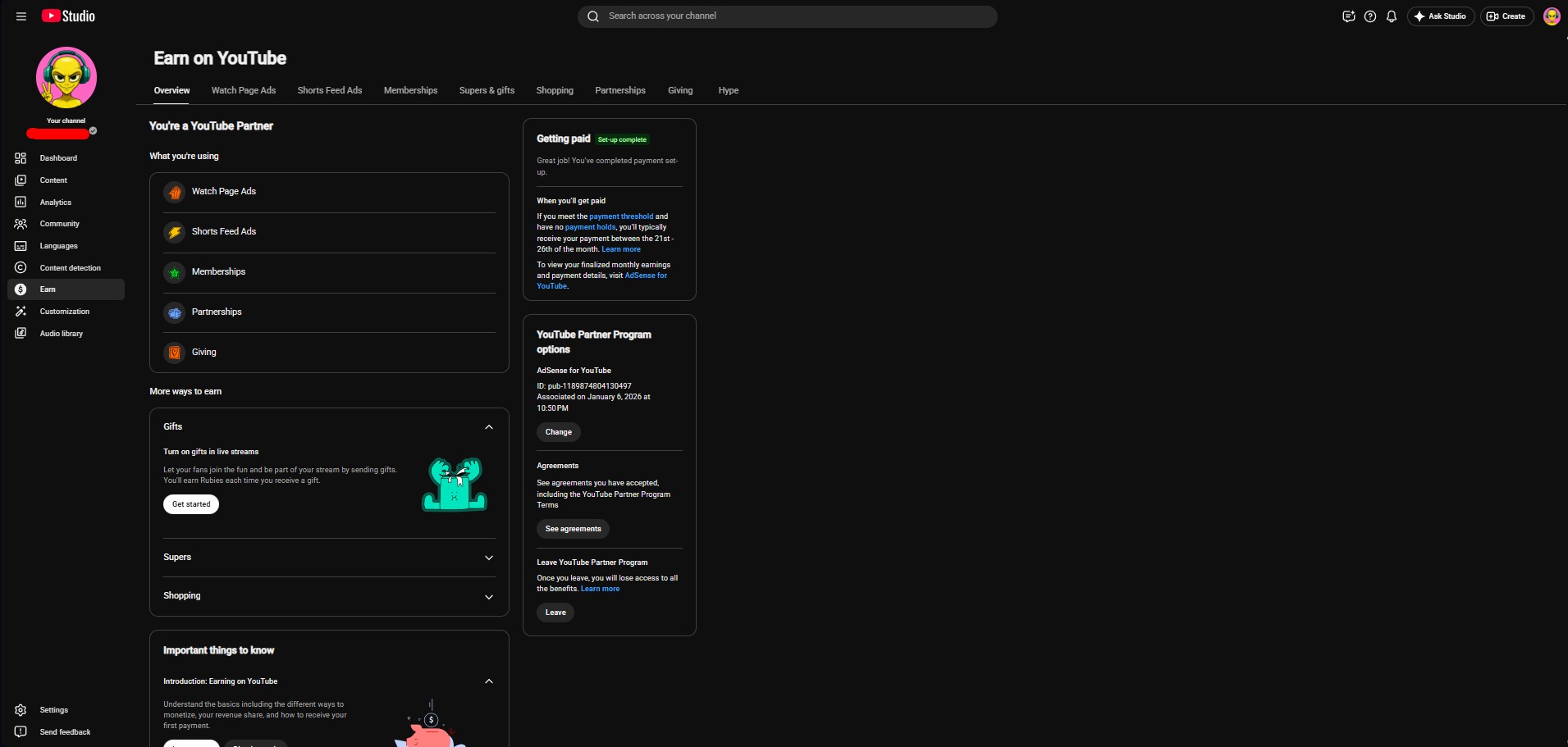Screen dimensions: 1568x747
Task: Select the Partnerships tab
Action: [620, 90]
